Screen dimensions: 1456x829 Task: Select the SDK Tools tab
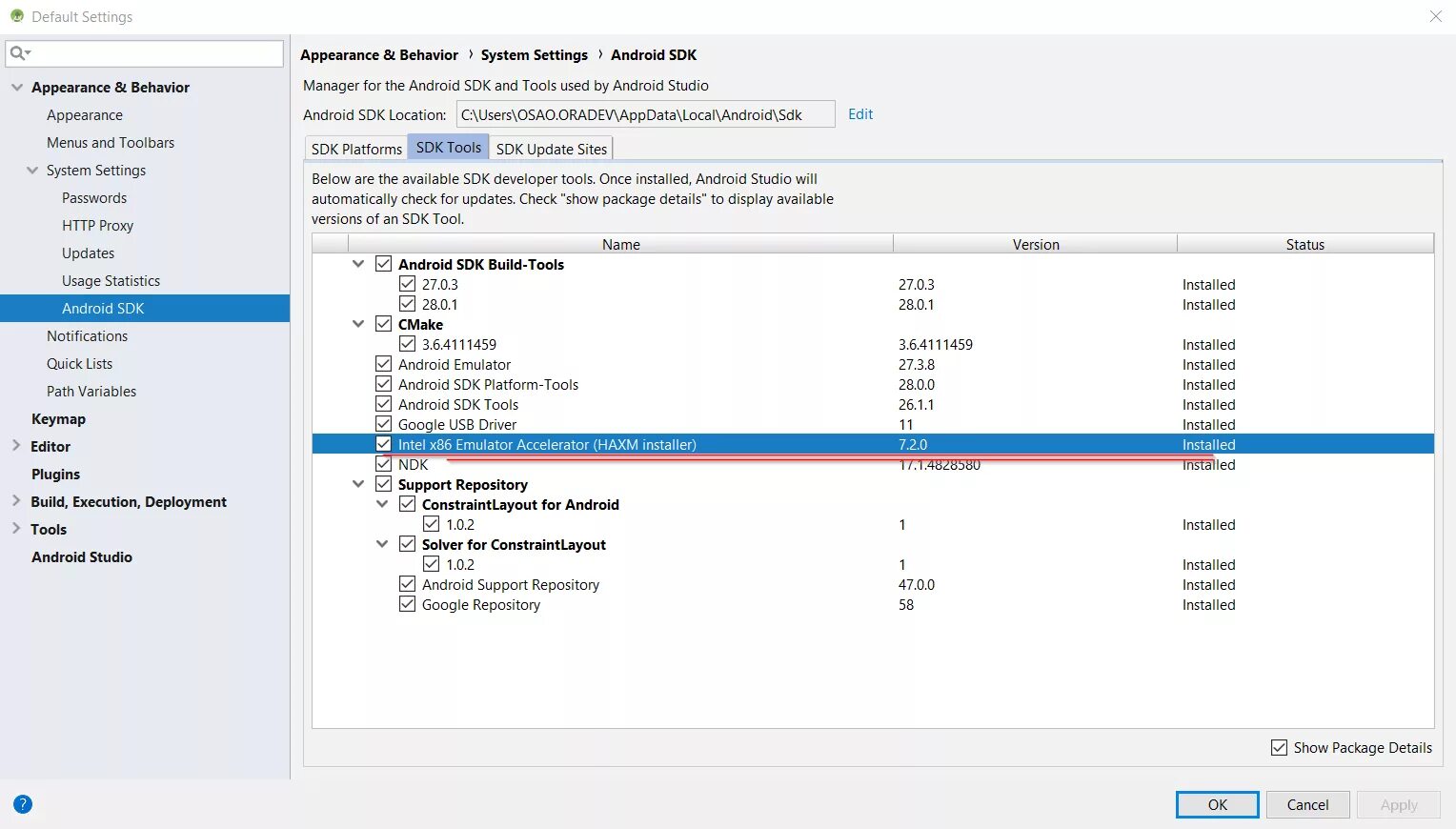coord(449,147)
